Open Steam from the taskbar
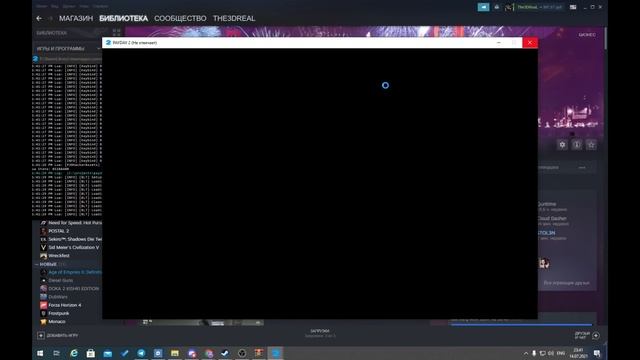The width and height of the screenshot is (640, 360). click(x=225, y=353)
